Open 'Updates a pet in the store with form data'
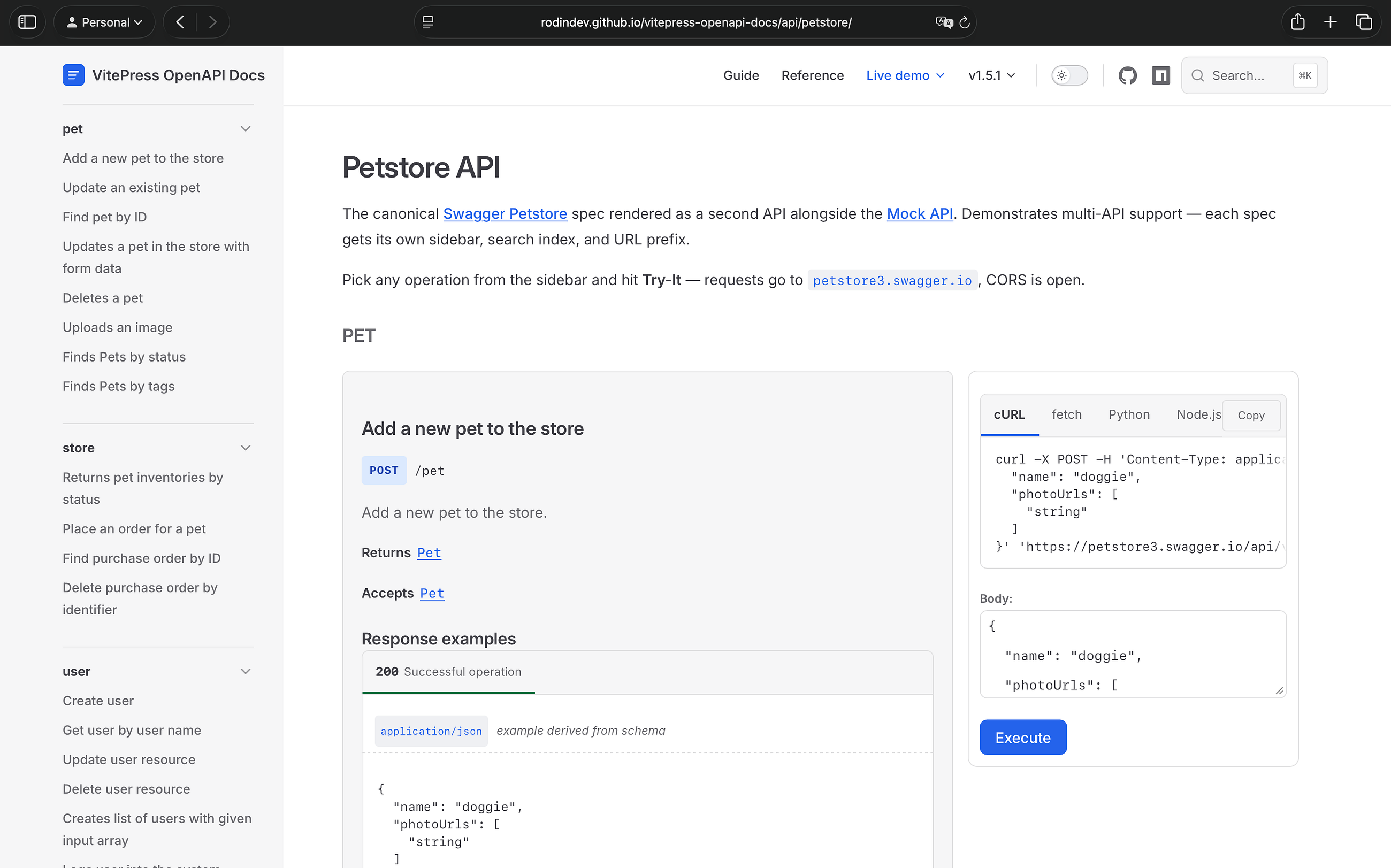 point(156,257)
